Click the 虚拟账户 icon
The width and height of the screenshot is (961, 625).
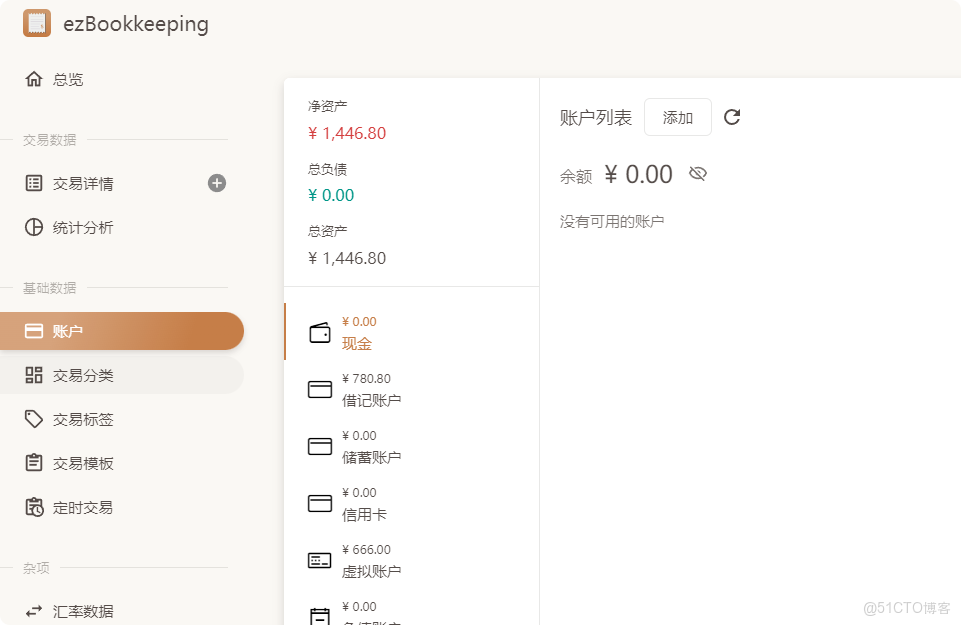pos(320,561)
